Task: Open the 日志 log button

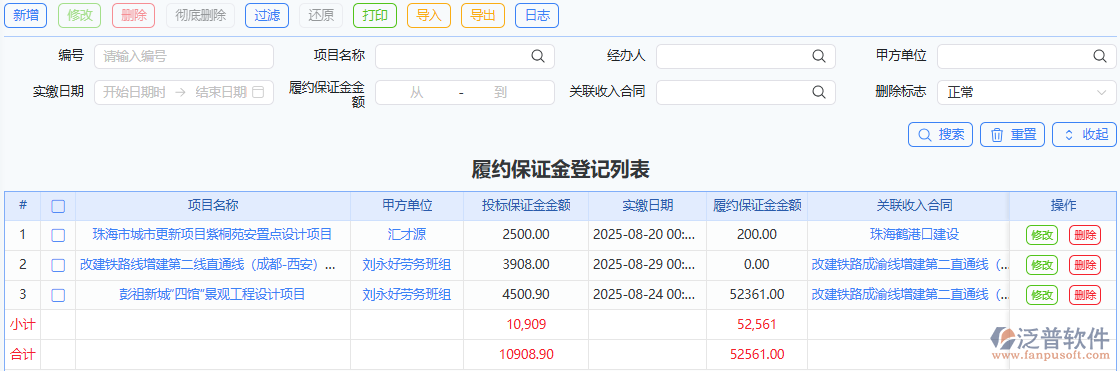Action: click(537, 16)
